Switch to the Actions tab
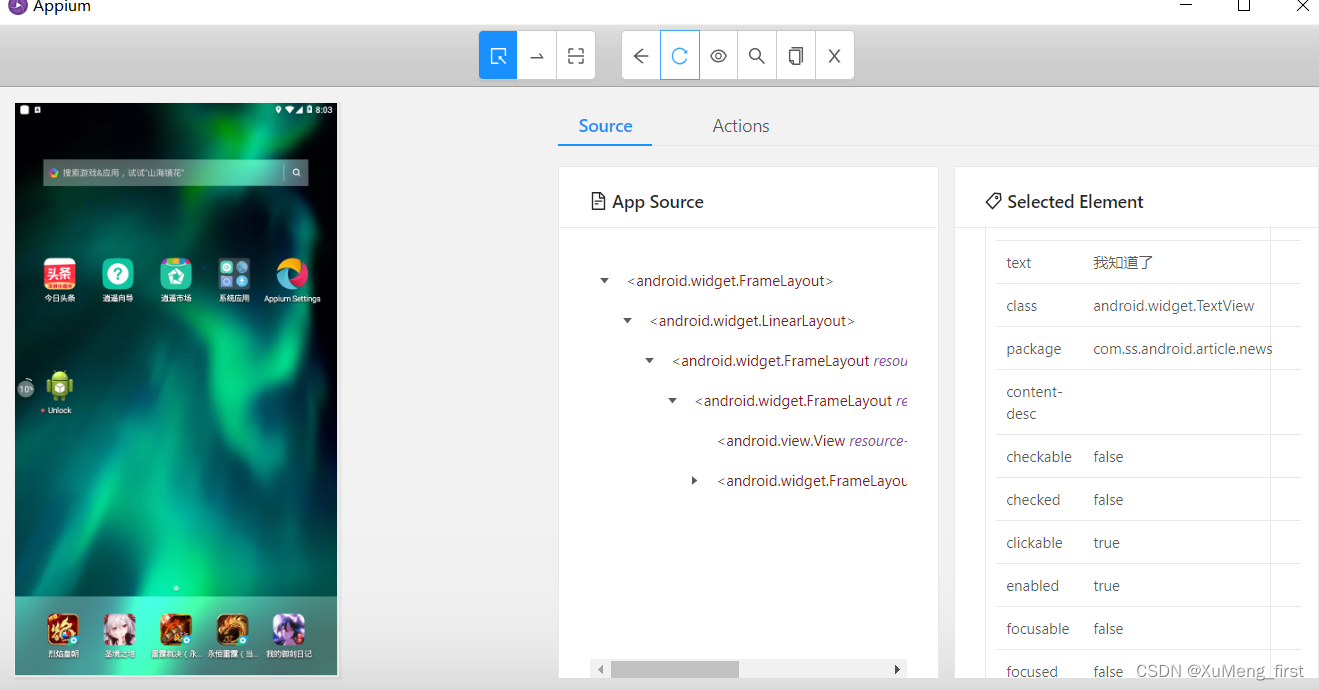1319x690 pixels. (740, 126)
